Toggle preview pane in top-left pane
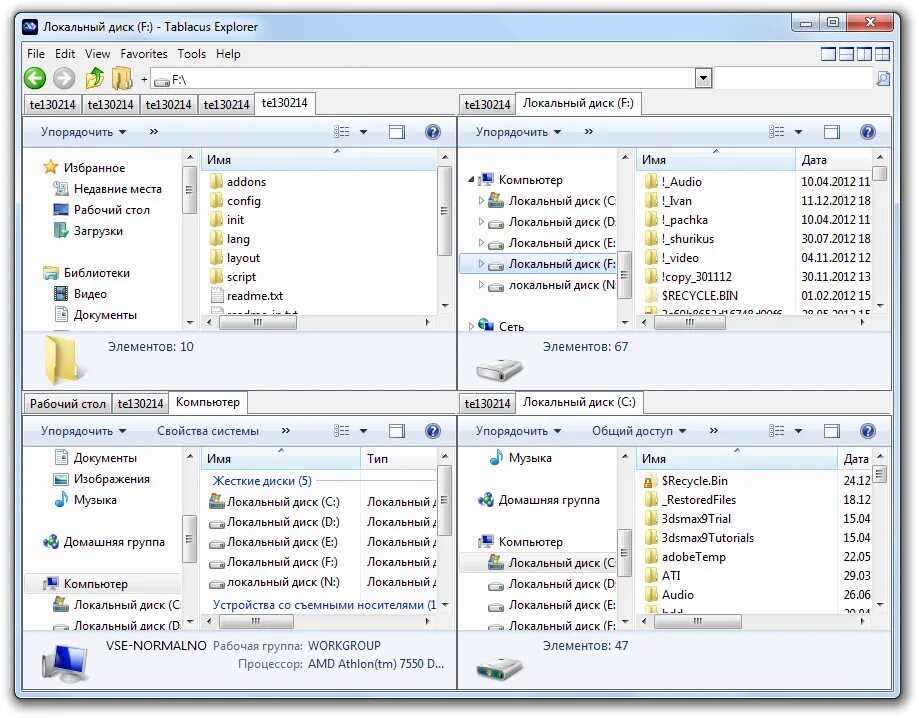This screenshot has height=718, width=919. 397,132
